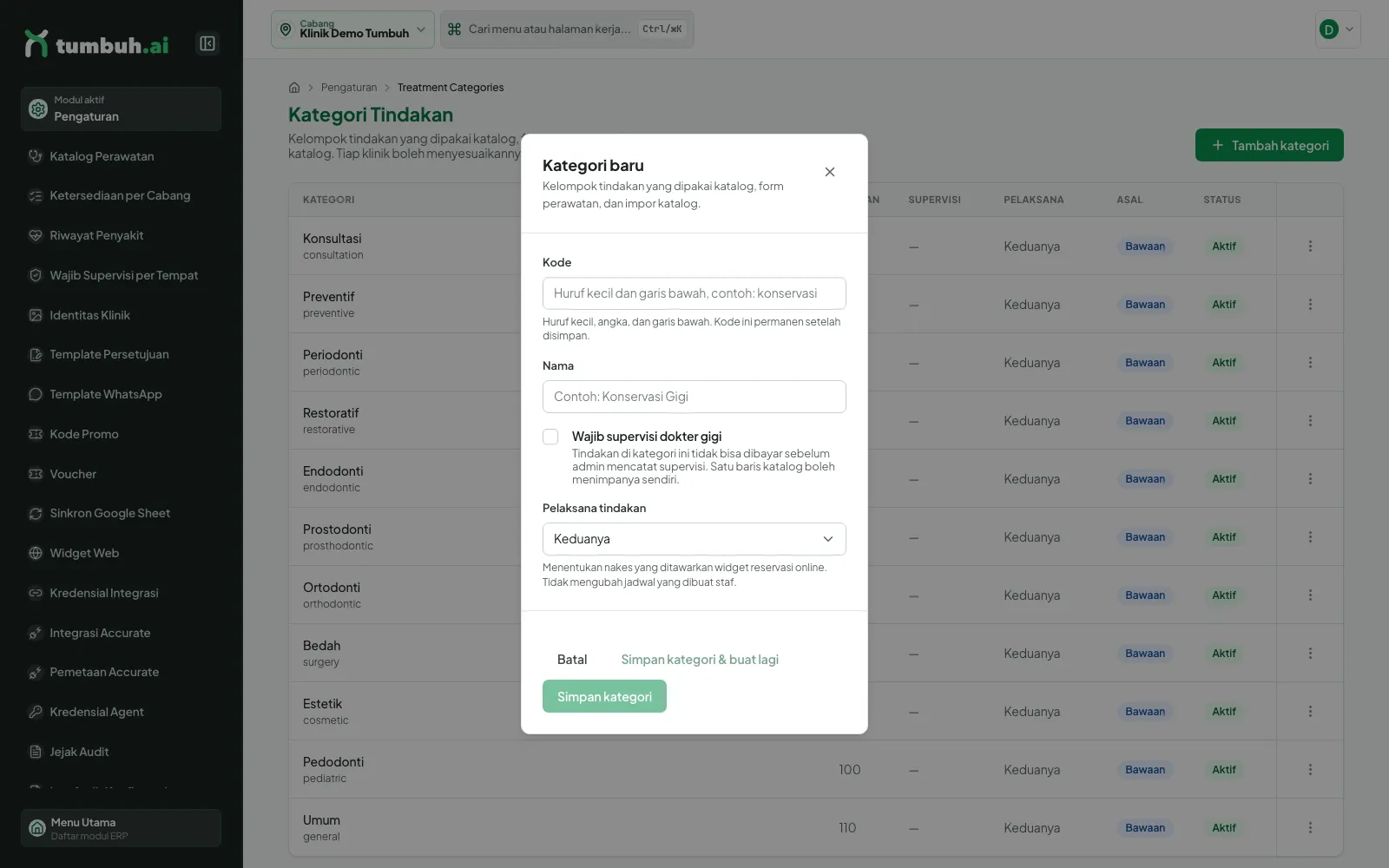The width and height of the screenshot is (1389, 868).
Task: Open the three-dot menu for Konsultasi row
Action: (x=1310, y=247)
